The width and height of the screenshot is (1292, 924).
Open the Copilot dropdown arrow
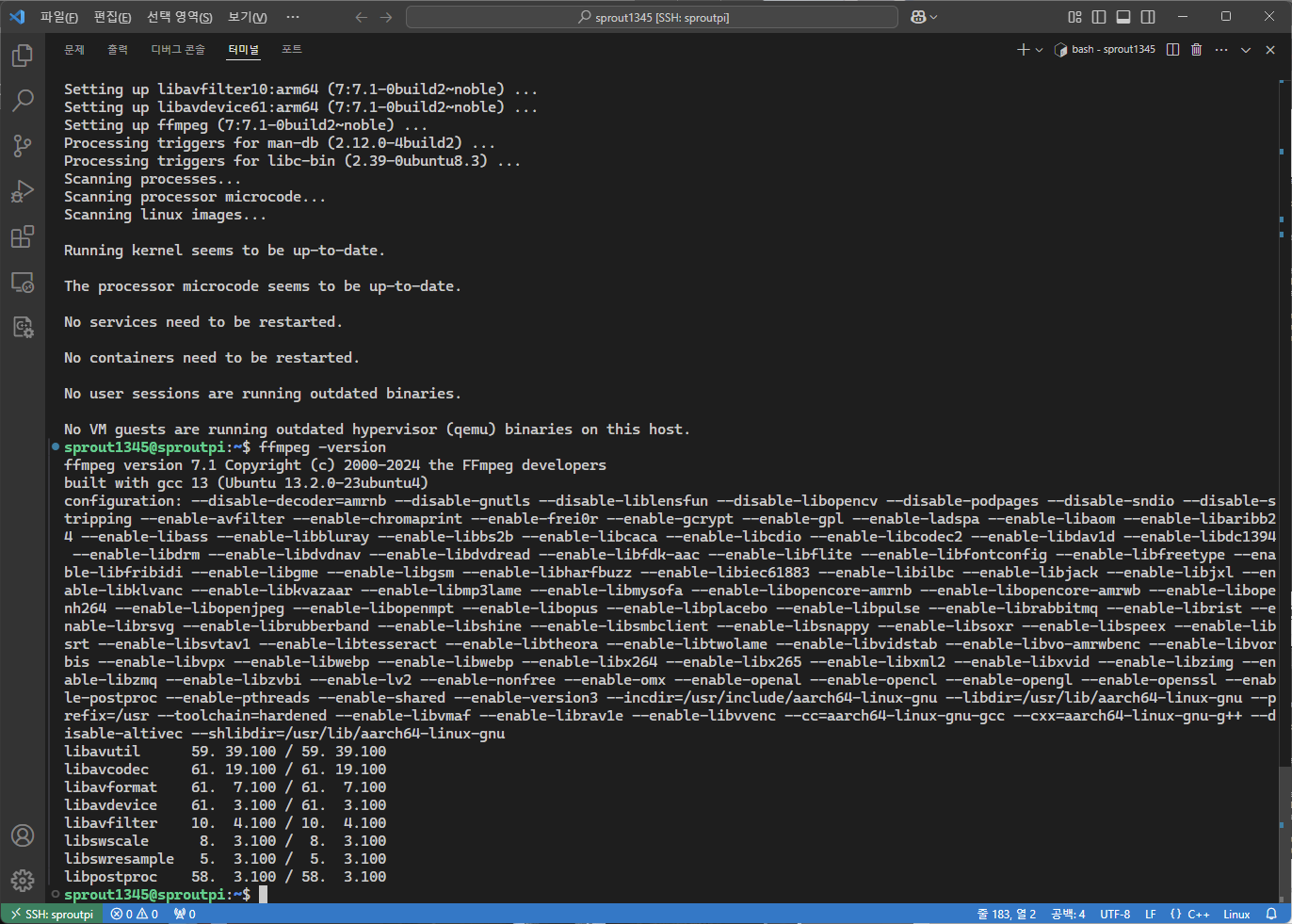[934, 17]
